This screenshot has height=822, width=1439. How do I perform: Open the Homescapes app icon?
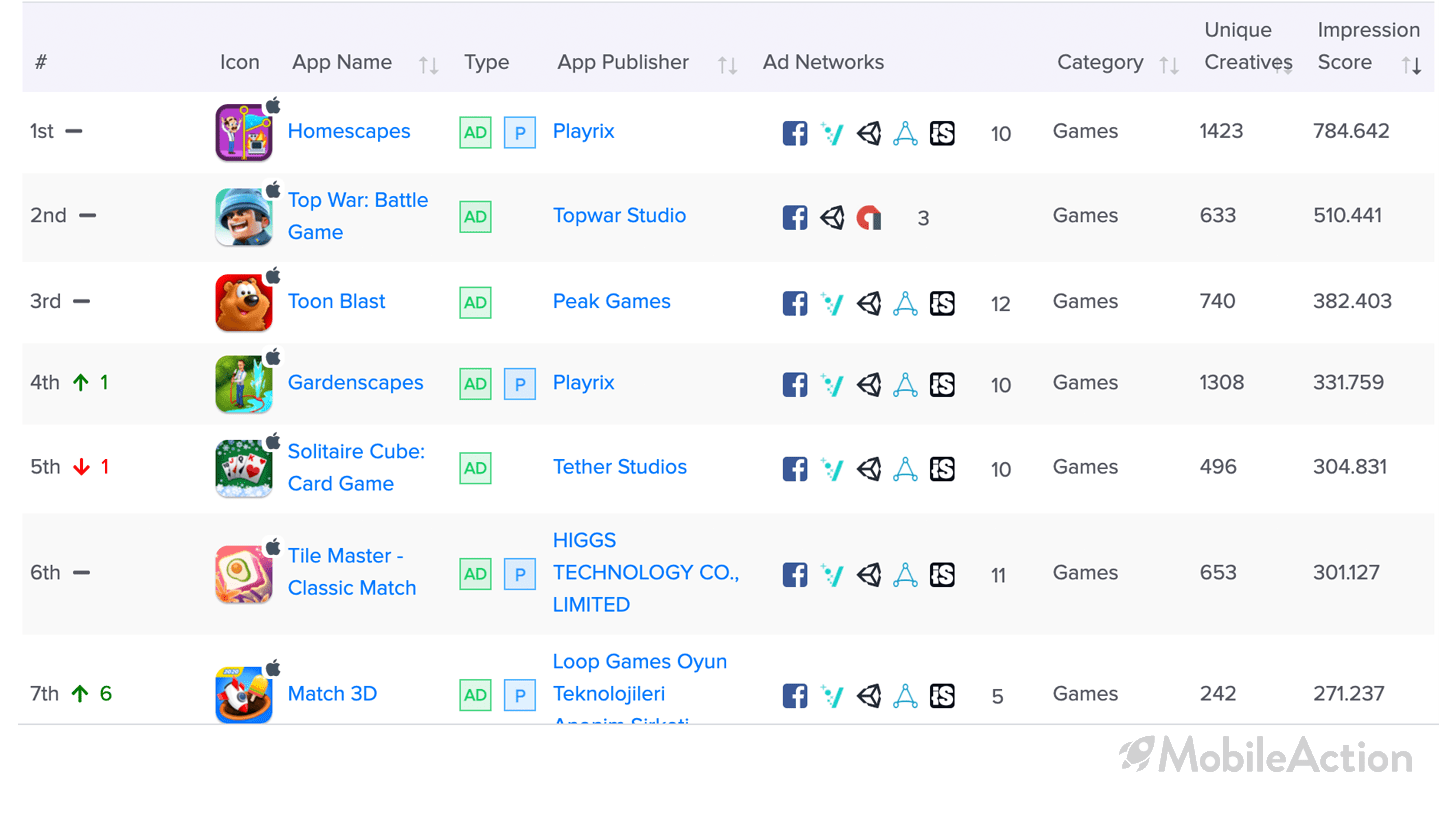[x=244, y=132]
